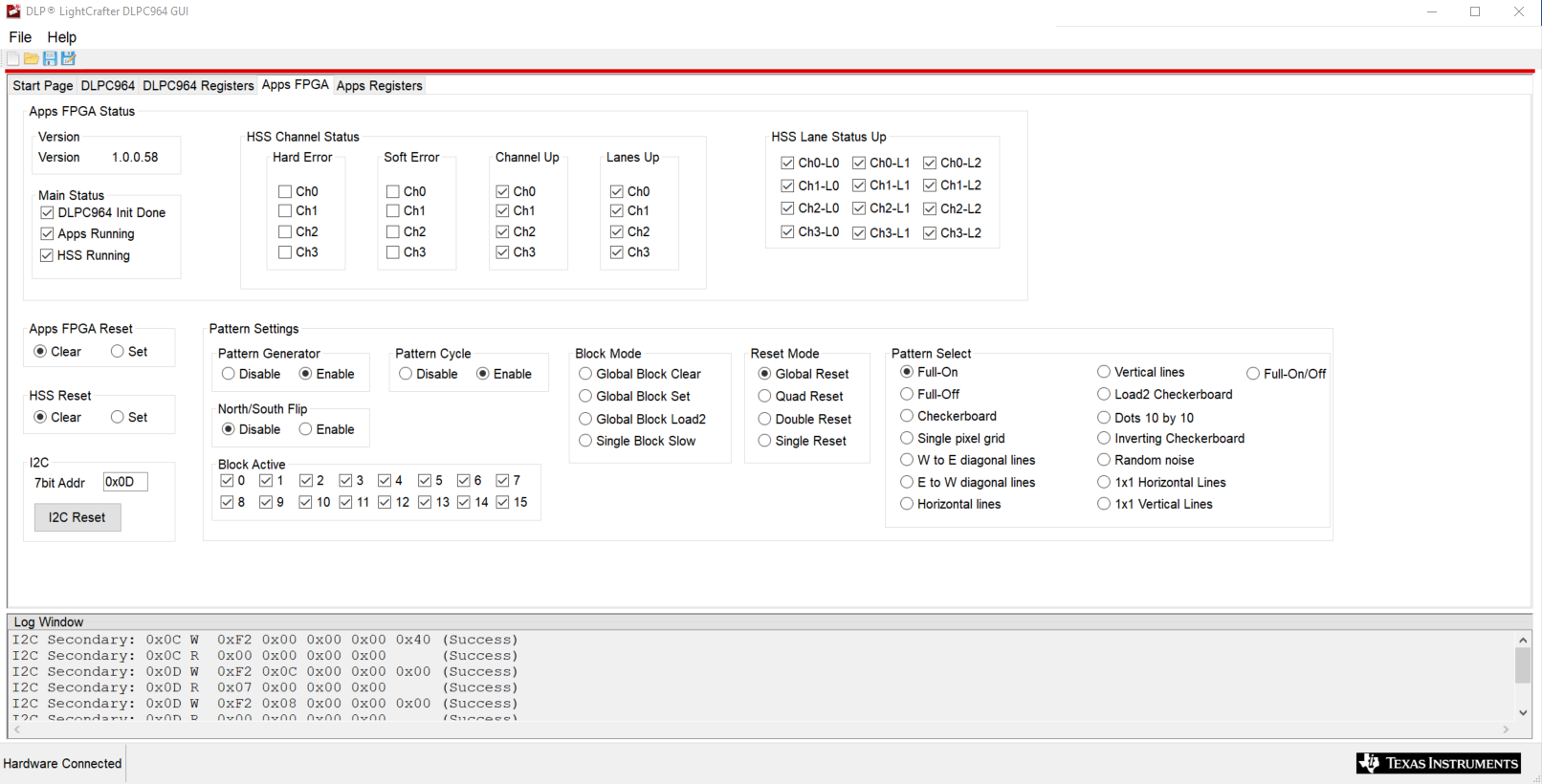Select Full-On pattern
This screenshot has width=1542, height=784.
click(x=907, y=372)
